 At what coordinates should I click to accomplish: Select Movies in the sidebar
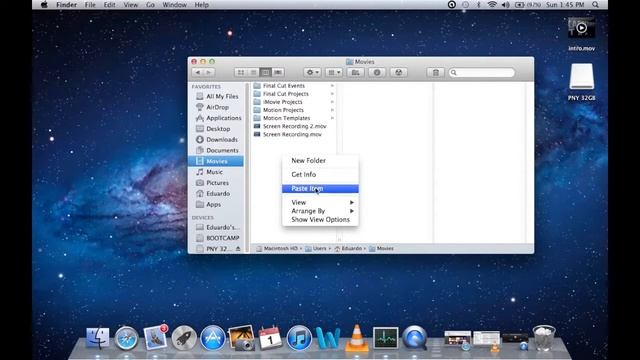[x=216, y=161]
